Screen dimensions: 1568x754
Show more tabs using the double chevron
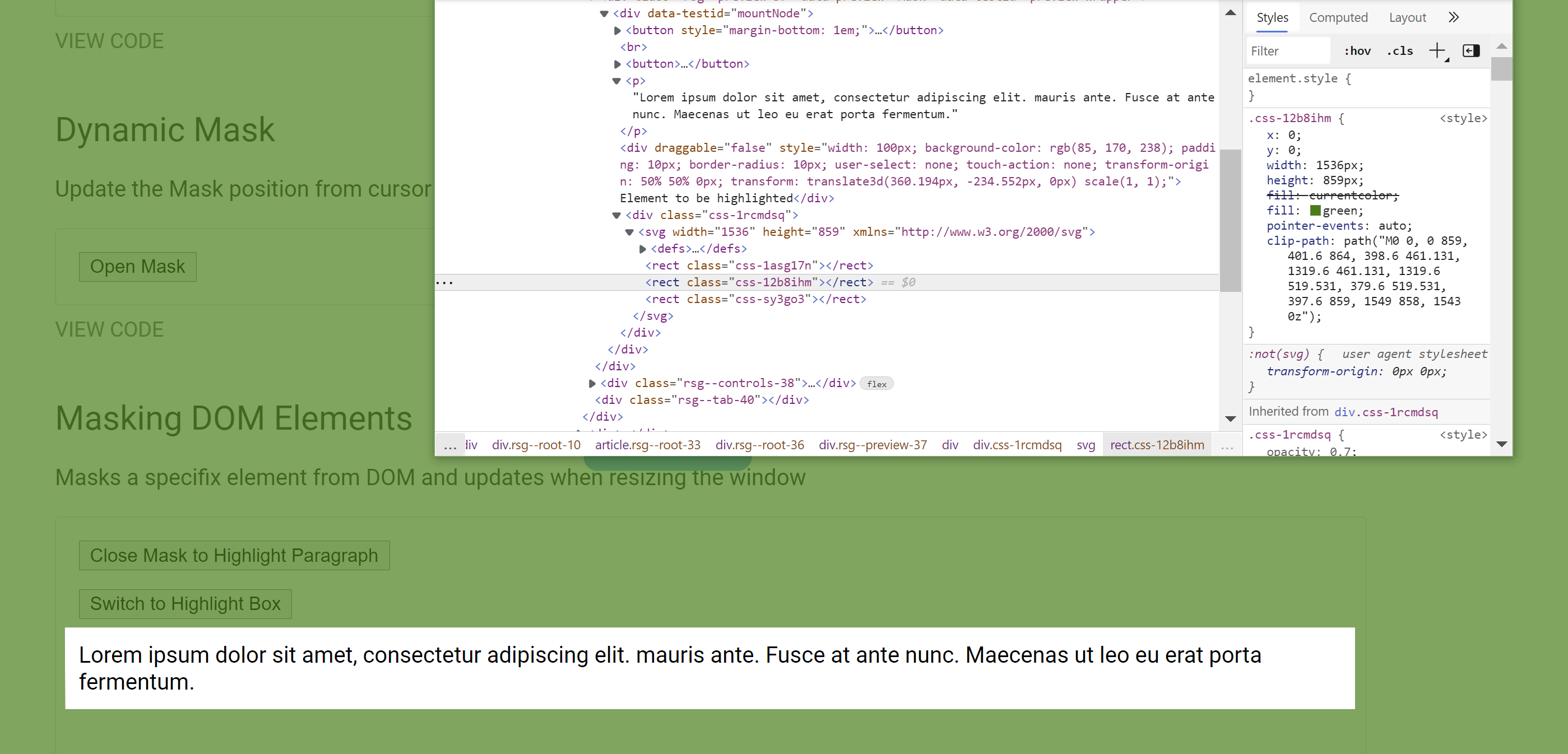pyautogui.click(x=1454, y=18)
